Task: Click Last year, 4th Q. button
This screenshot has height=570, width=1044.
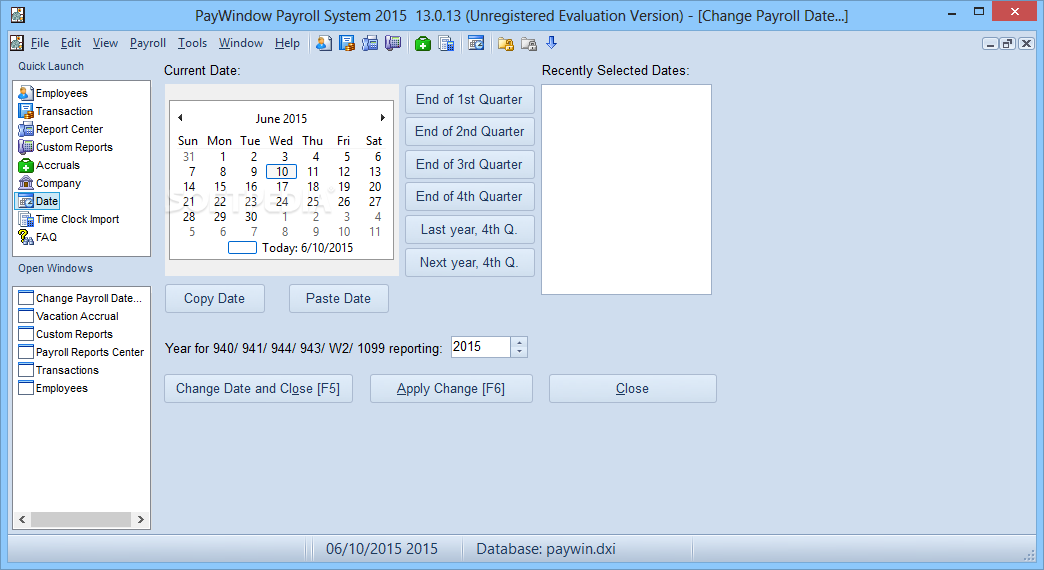Action: click(x=469, y=230)
